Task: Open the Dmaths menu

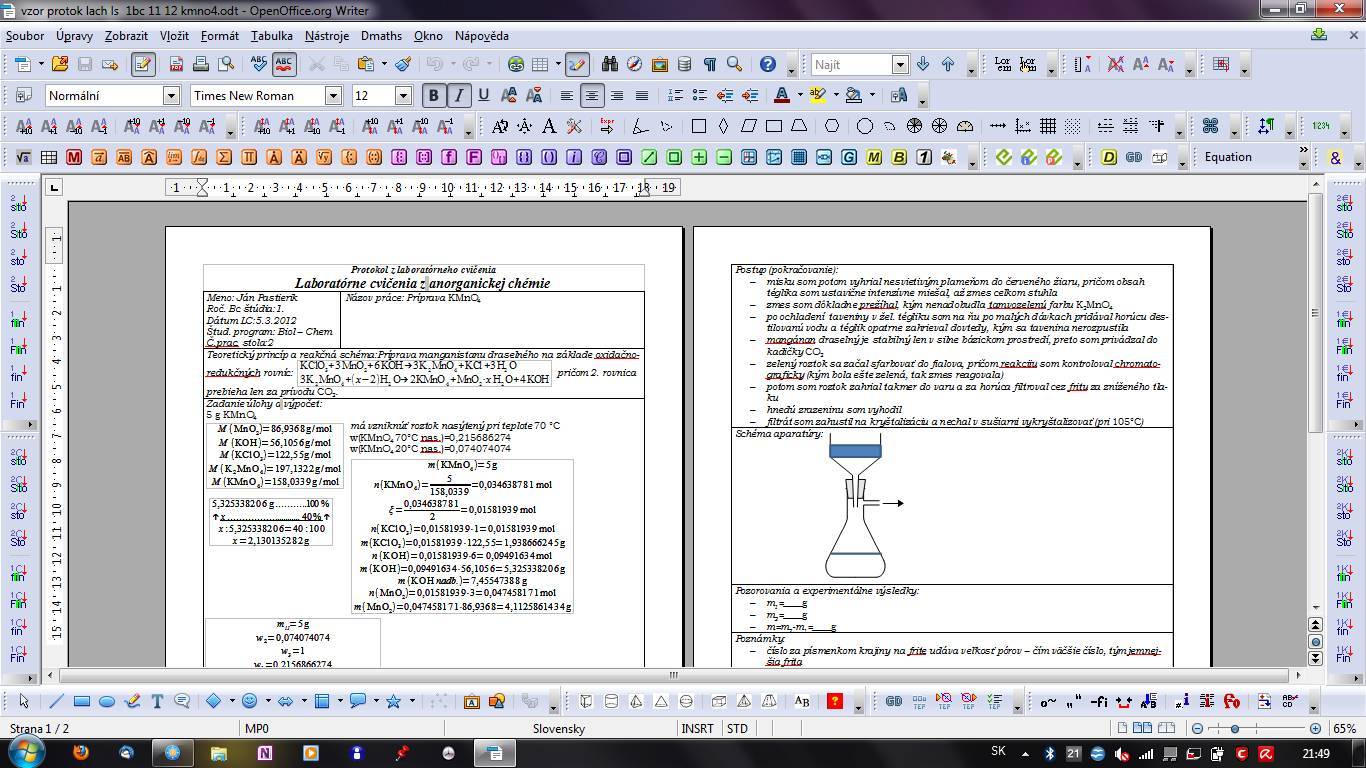Action: [x=381, y=36]
